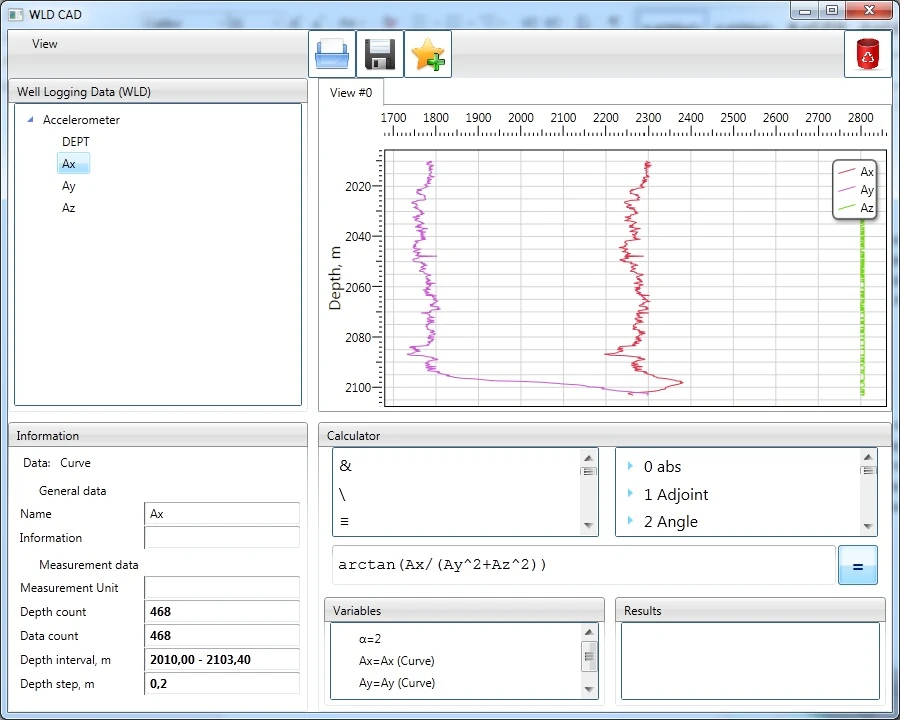Close the WLD CAD window
Viewport: 900px width, 720px height.
pyautogui.click(x=869, y=11)
